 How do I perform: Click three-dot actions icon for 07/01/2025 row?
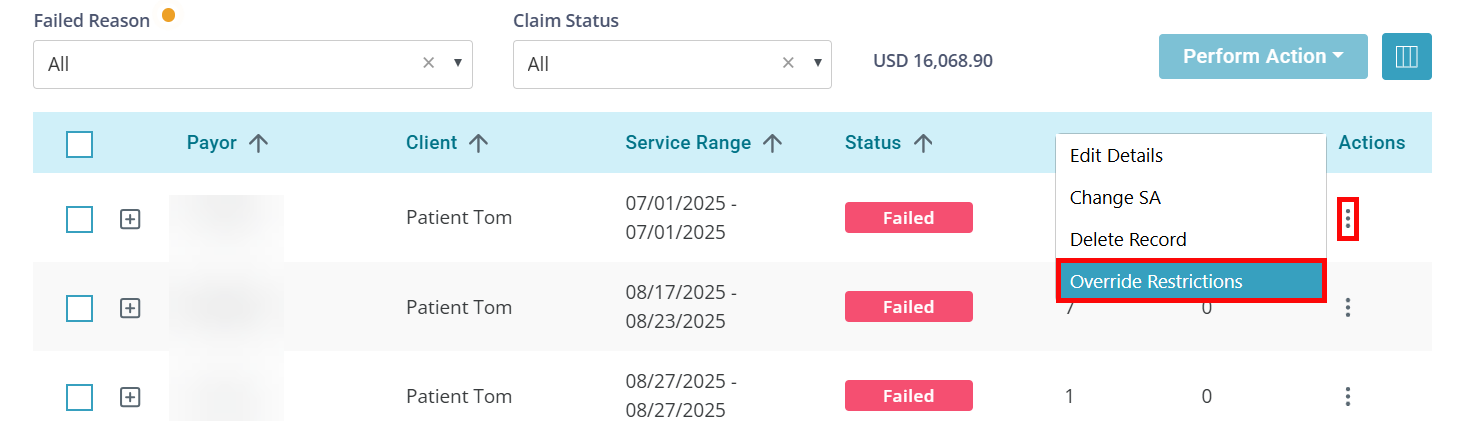point(1348,219)
